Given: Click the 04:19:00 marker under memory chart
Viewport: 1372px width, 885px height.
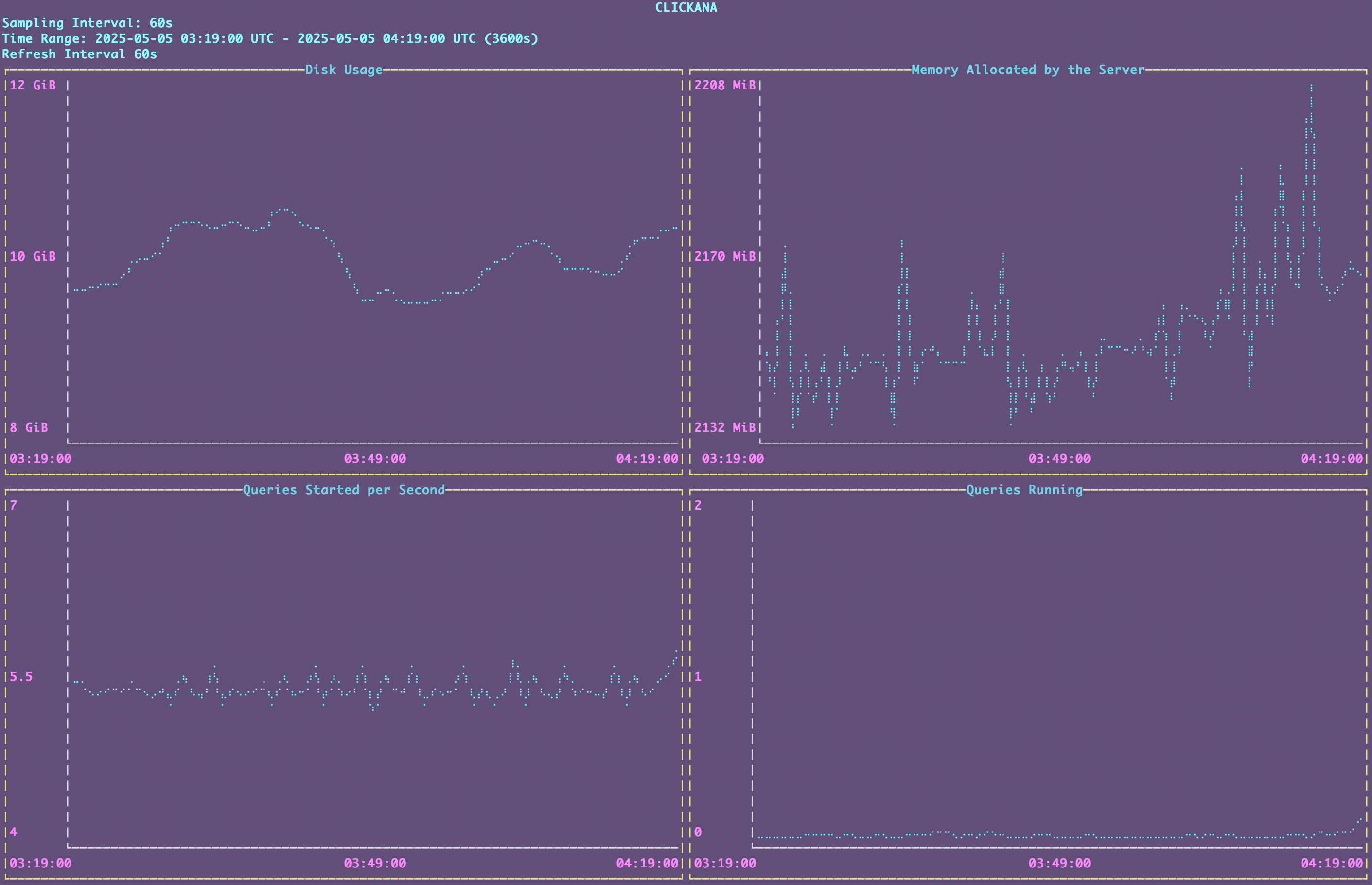Looking at the screenshot, I should click(x=1331, y=459).
